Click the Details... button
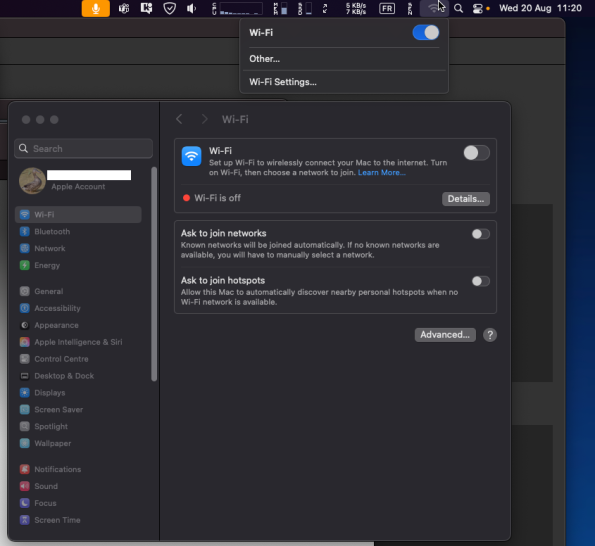This screenshot has height=546, width=595. pos(466,199)
